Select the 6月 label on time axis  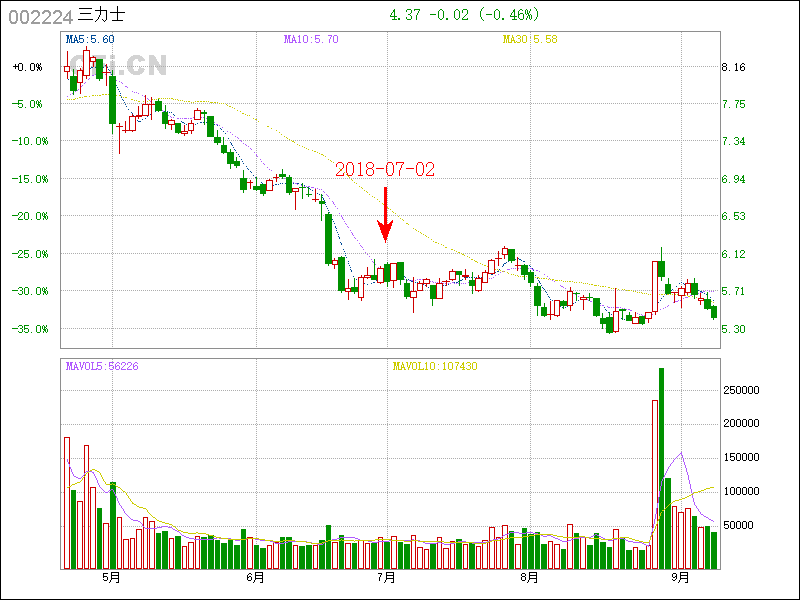tap(255, 577)
